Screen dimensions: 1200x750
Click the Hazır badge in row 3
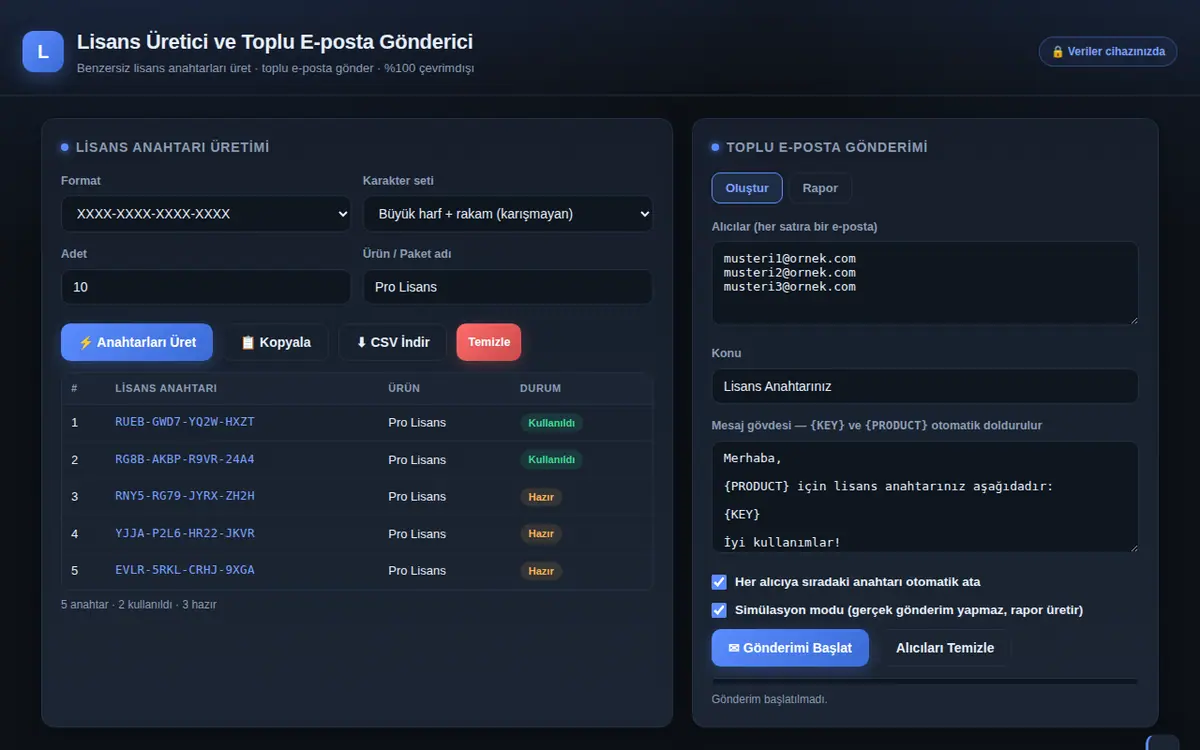click(x=541, y=497)
